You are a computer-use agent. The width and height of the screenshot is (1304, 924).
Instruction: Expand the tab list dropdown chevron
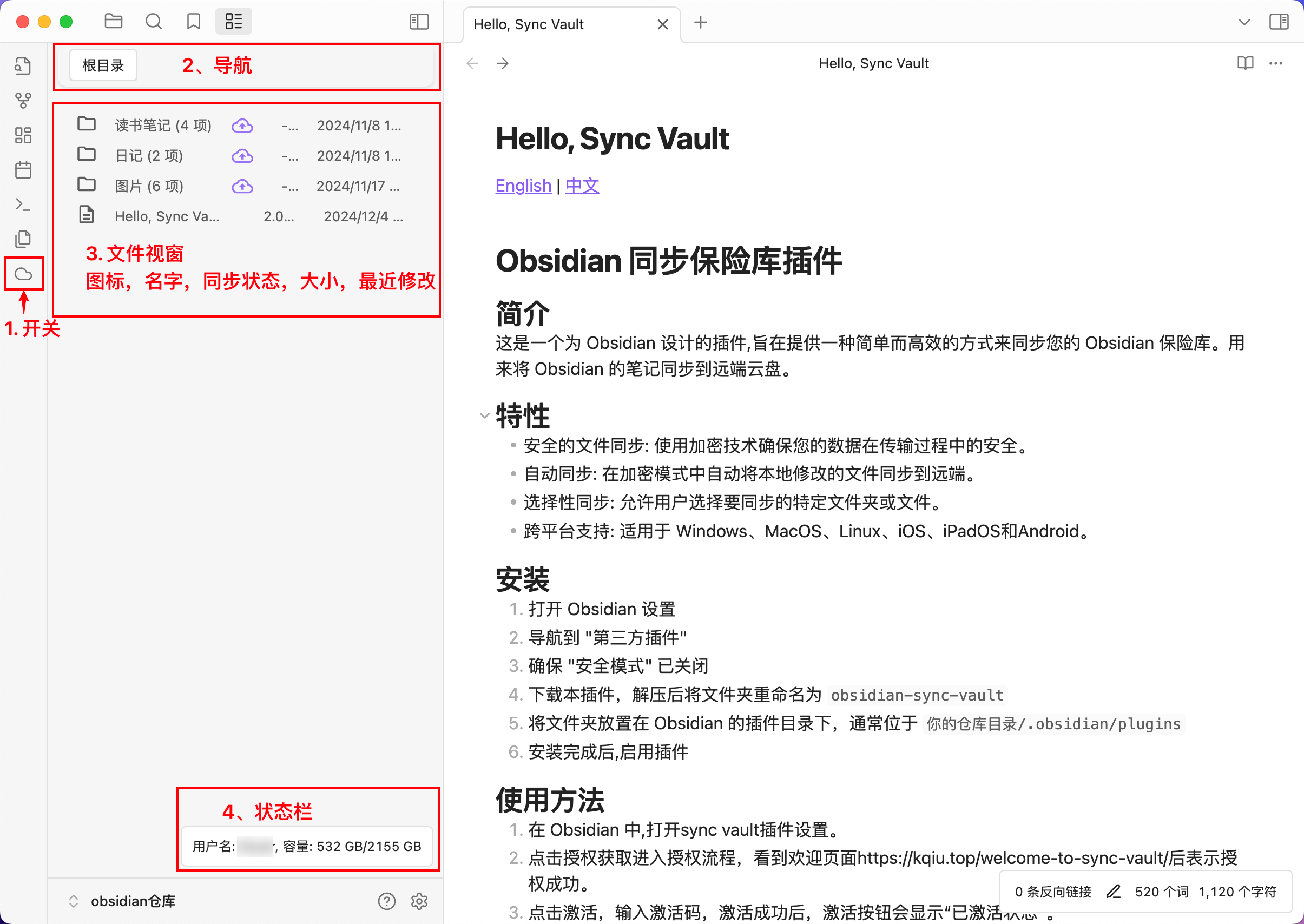pos(1244,22)
